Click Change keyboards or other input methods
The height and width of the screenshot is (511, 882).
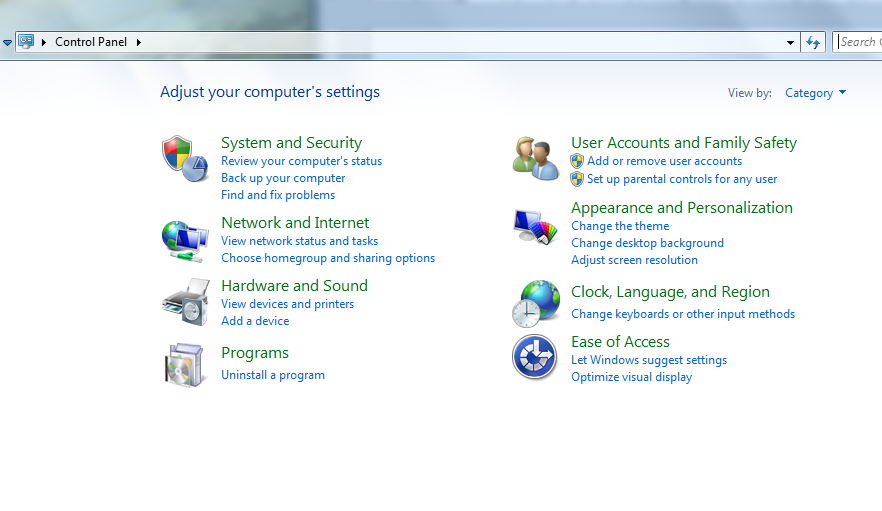click(683, 314)
